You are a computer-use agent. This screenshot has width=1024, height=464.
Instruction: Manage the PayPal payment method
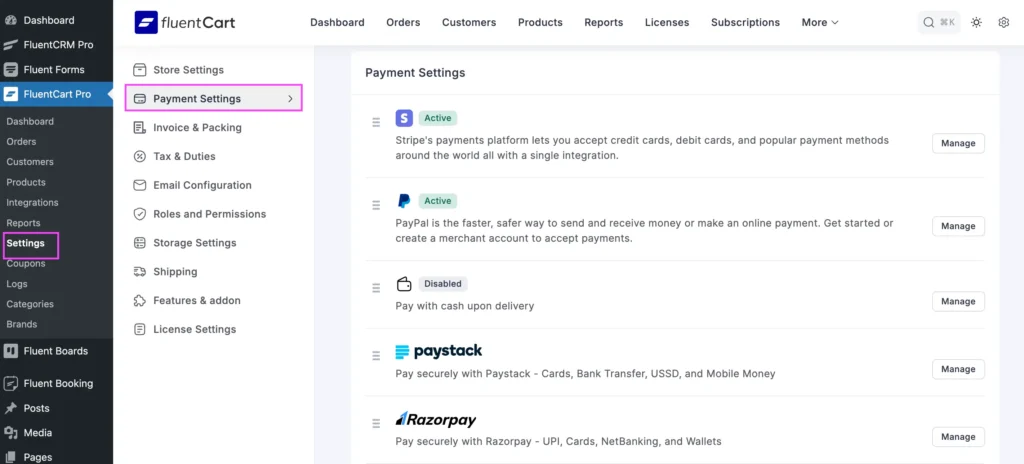958,226
